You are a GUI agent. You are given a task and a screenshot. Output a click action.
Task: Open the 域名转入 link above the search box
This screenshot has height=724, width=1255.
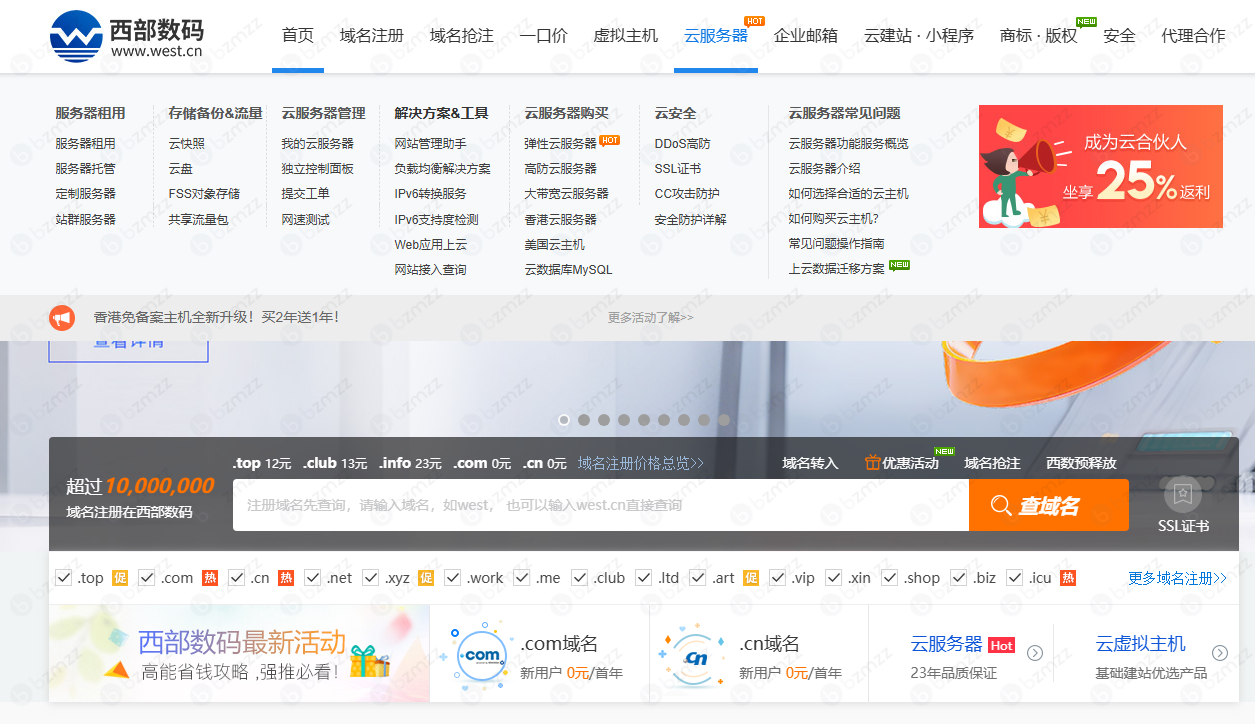pos(810,463)
